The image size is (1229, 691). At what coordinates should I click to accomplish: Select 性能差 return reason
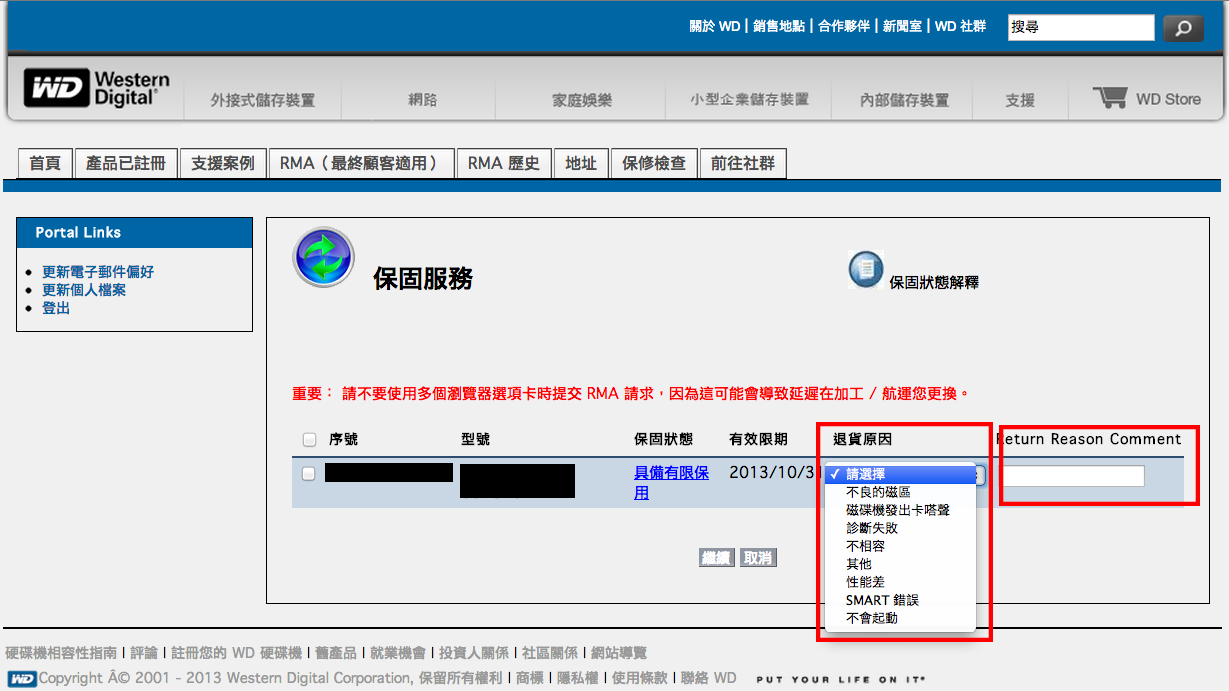click(x=900, y=582)
